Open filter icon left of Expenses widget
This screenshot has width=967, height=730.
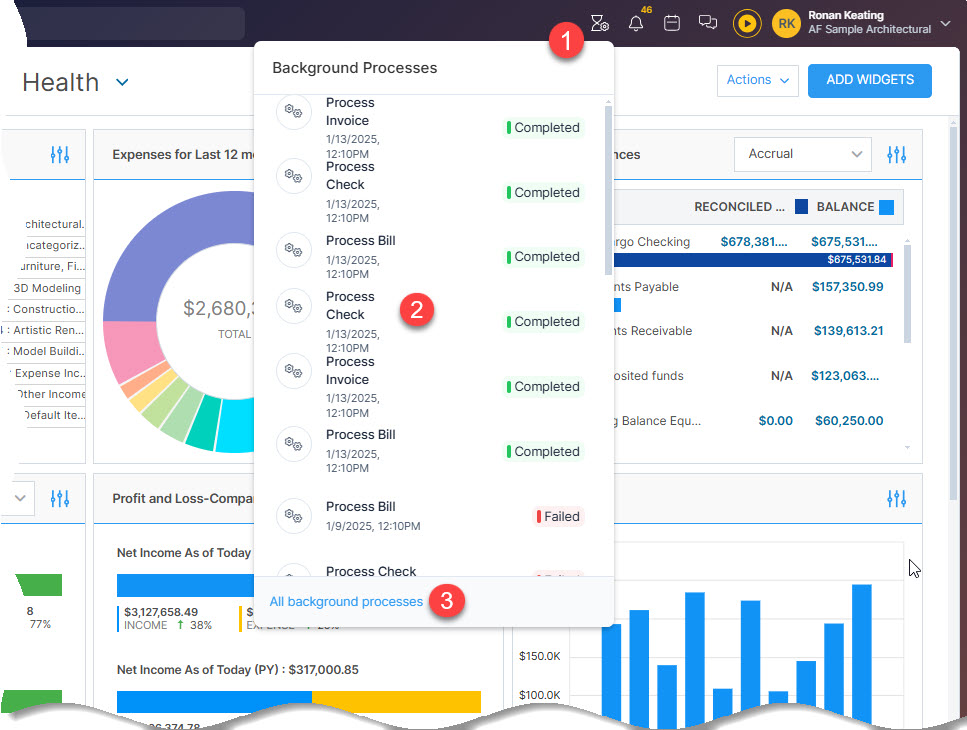tap(60, 154)
